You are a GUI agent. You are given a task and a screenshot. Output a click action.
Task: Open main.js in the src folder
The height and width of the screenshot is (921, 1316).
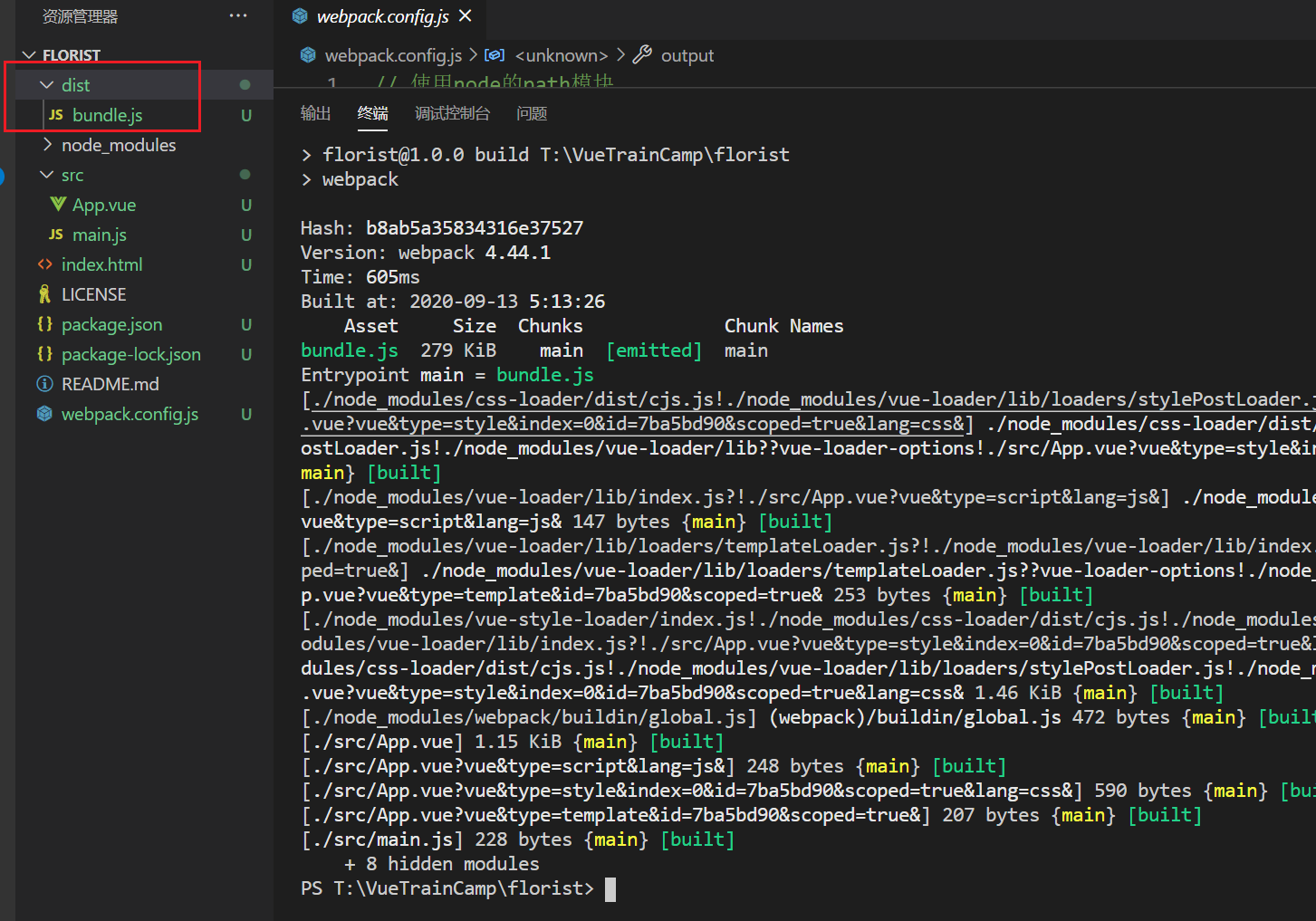coord(100,235)
